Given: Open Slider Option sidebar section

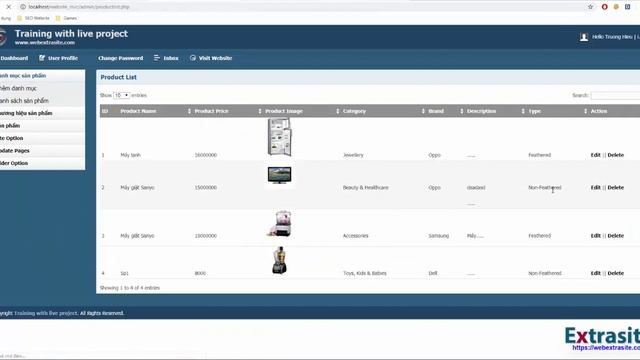Looking at the screenshot, I should [x=42, y=163].
